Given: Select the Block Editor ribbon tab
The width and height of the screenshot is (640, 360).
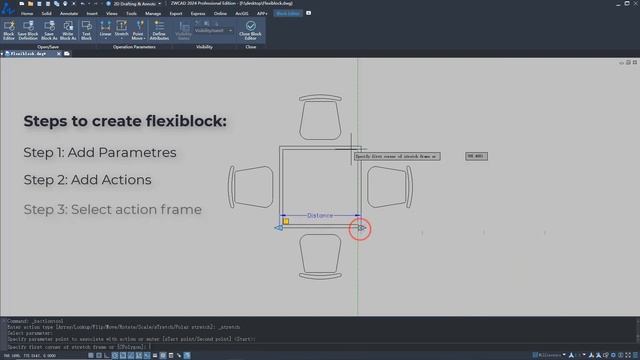Looking at the screenshot, I should pos(288,13).
